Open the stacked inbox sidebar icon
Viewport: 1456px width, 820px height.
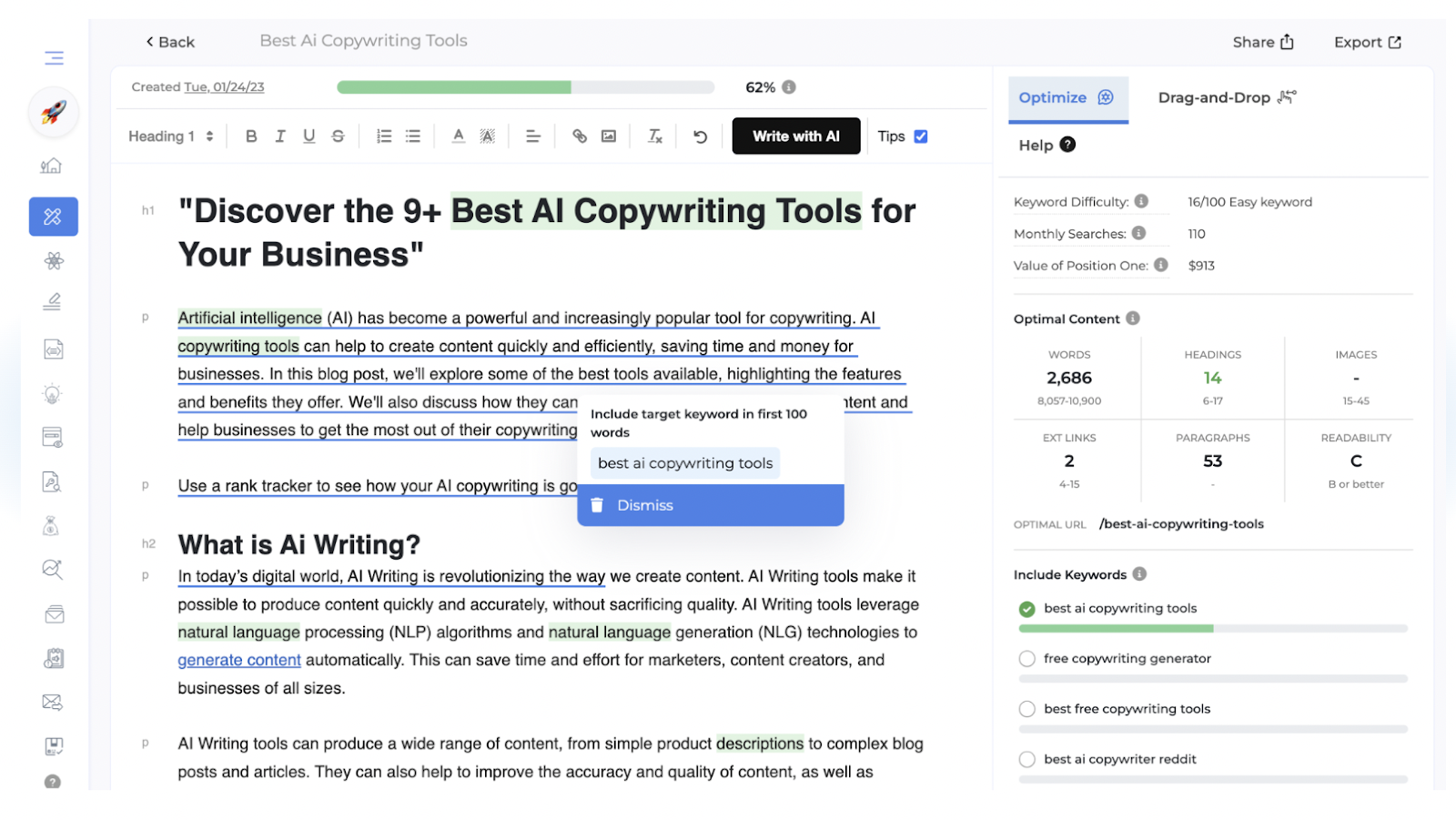tap(54, 614)
